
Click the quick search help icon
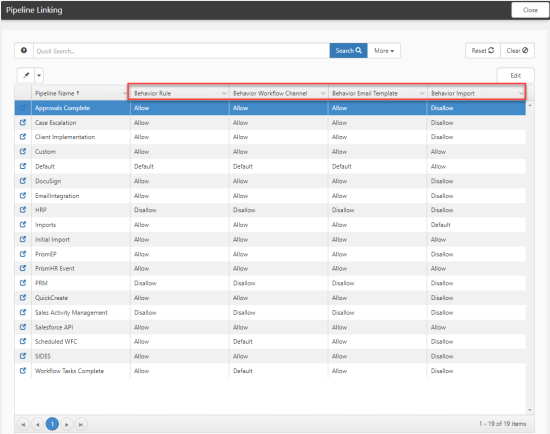click(x=24, y=51)
